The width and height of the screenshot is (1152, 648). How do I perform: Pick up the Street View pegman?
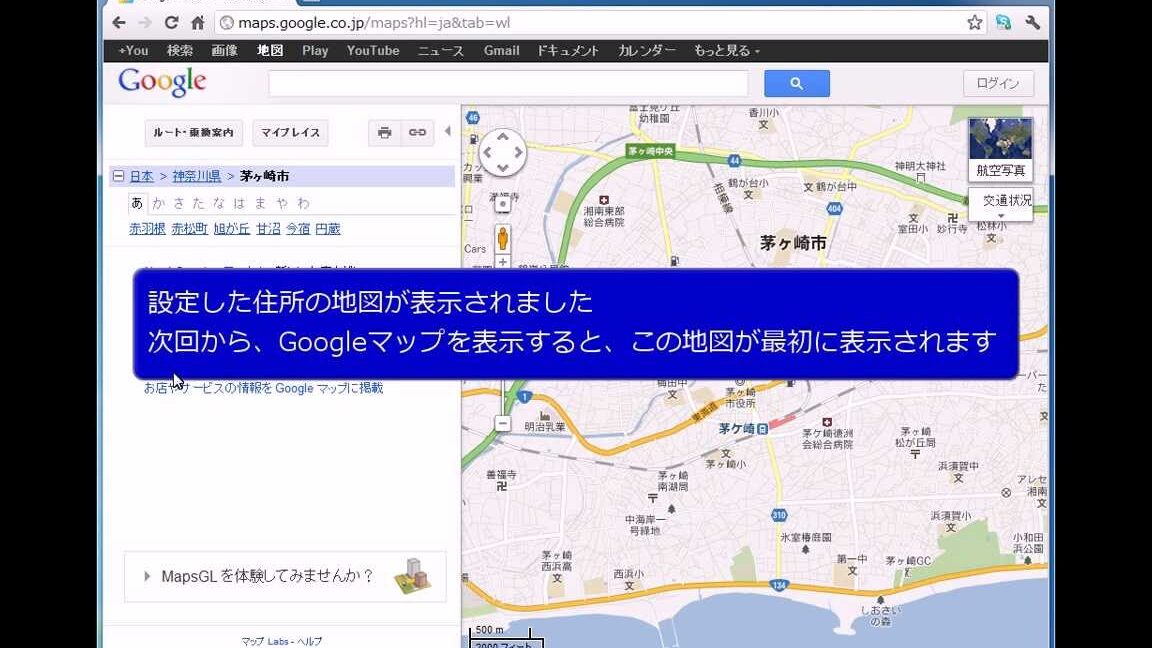503,238
